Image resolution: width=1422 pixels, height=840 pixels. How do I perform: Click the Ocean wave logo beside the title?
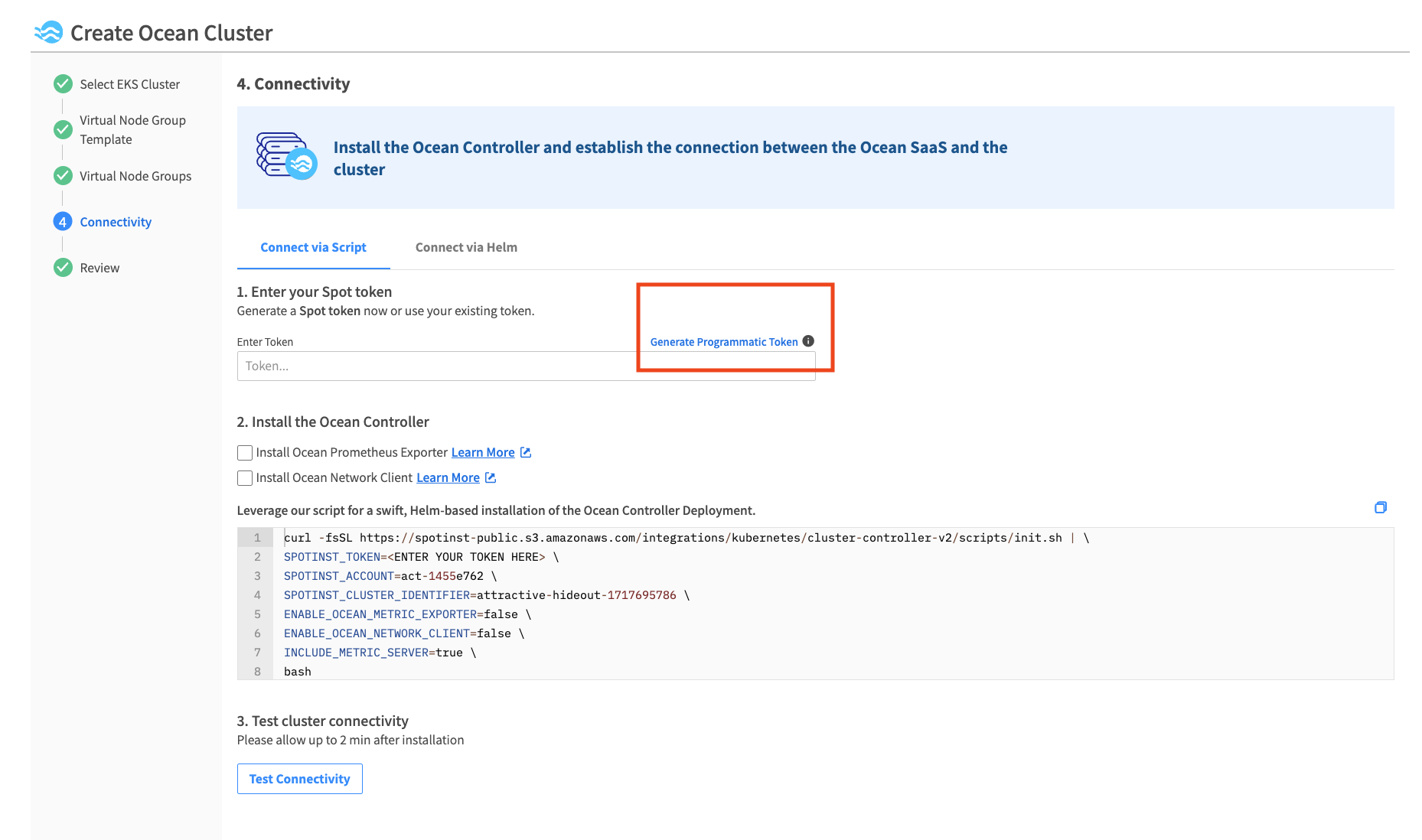click(48, 32)
